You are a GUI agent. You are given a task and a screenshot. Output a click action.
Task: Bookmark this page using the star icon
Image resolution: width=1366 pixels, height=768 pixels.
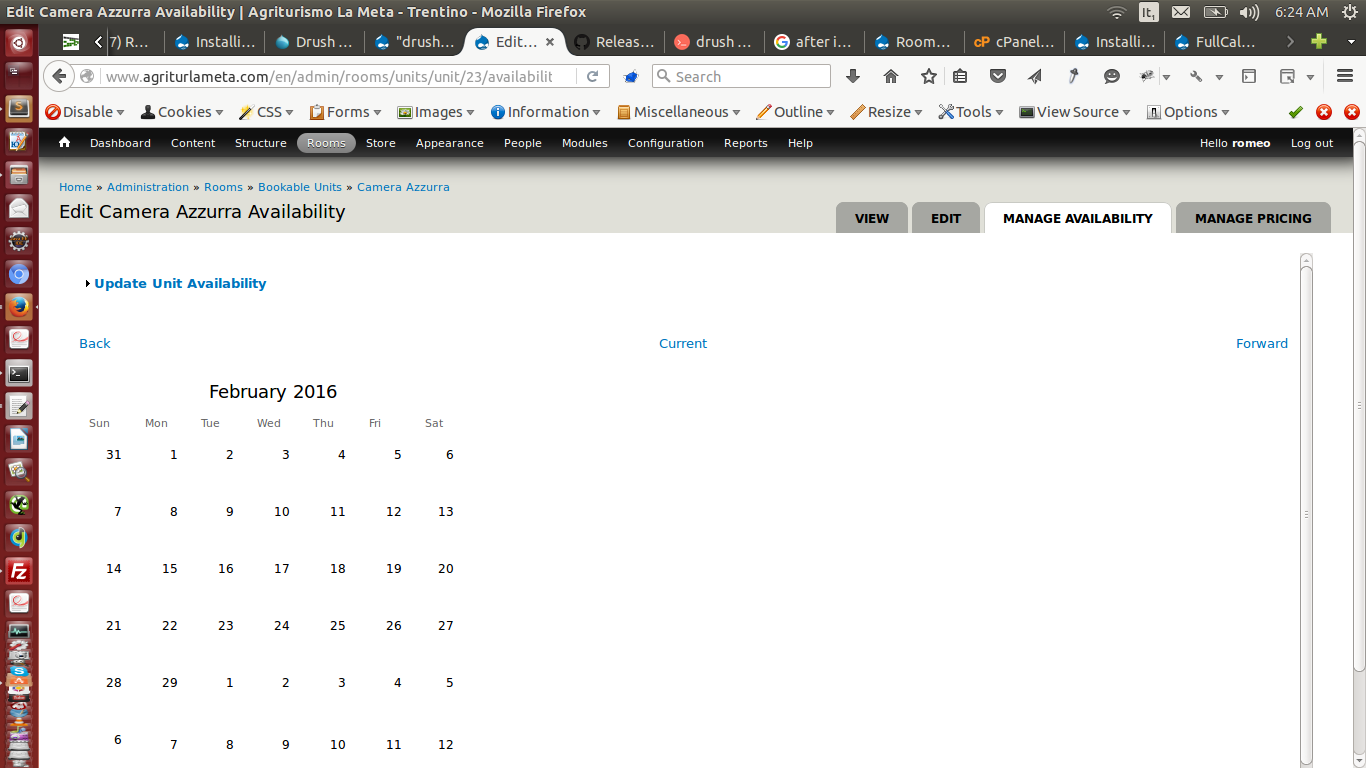pos(928,76)
